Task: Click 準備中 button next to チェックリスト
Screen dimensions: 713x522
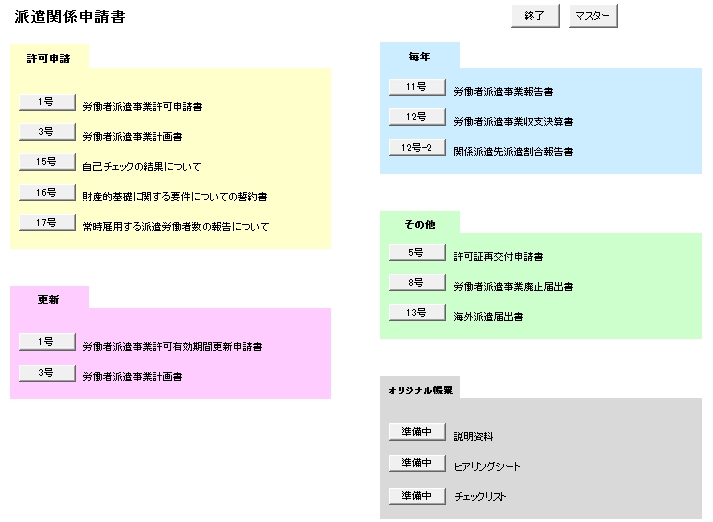Action: point(417,496)
